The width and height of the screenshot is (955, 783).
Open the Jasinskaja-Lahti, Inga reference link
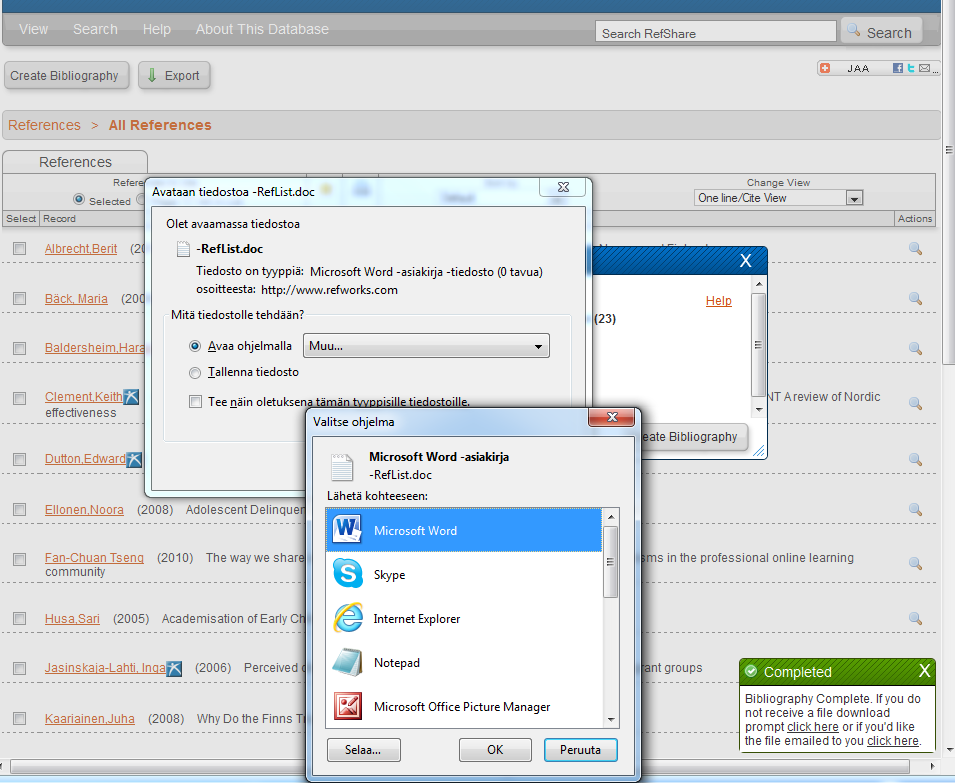[105, 668]
